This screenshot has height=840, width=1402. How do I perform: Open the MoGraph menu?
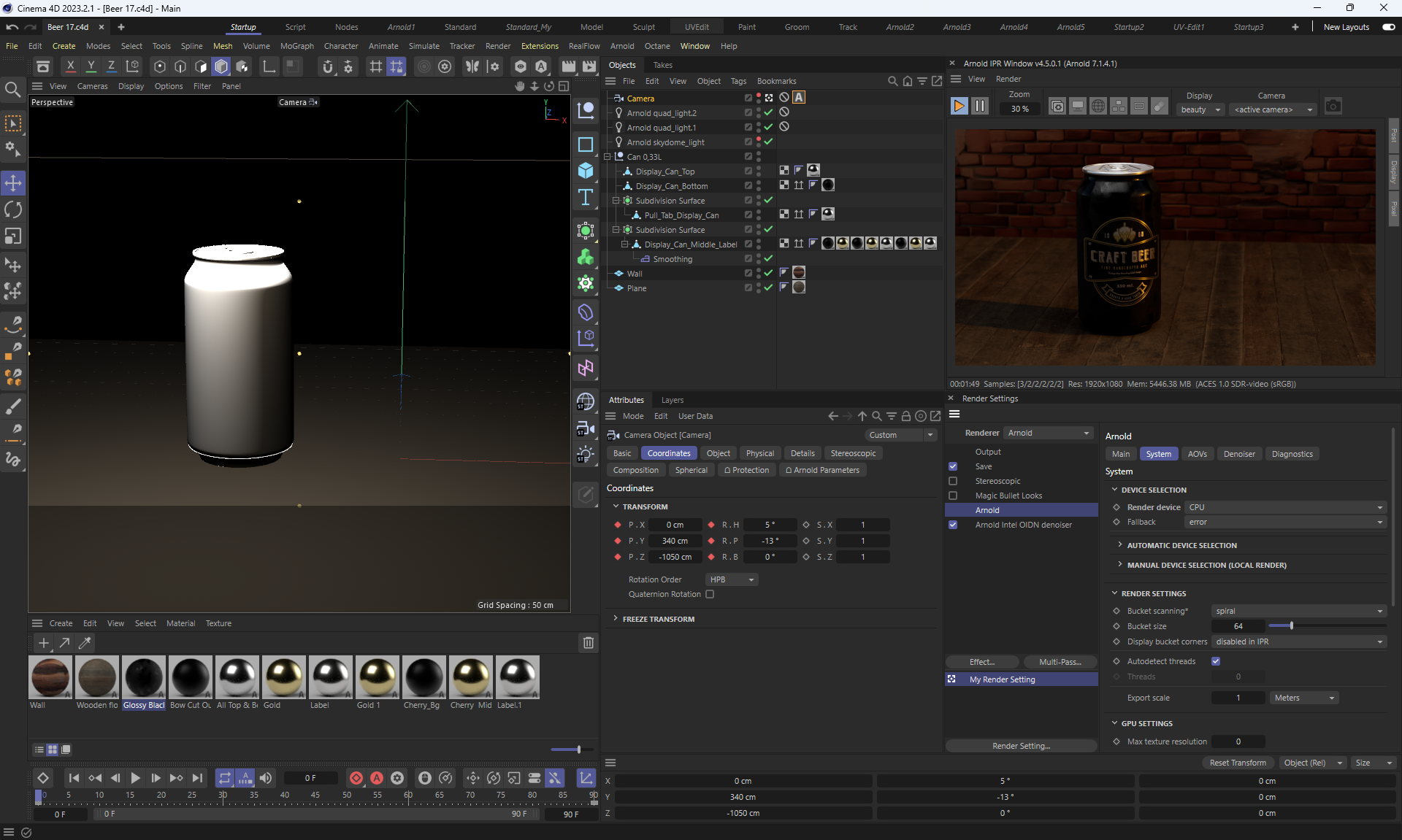point(296,46)
